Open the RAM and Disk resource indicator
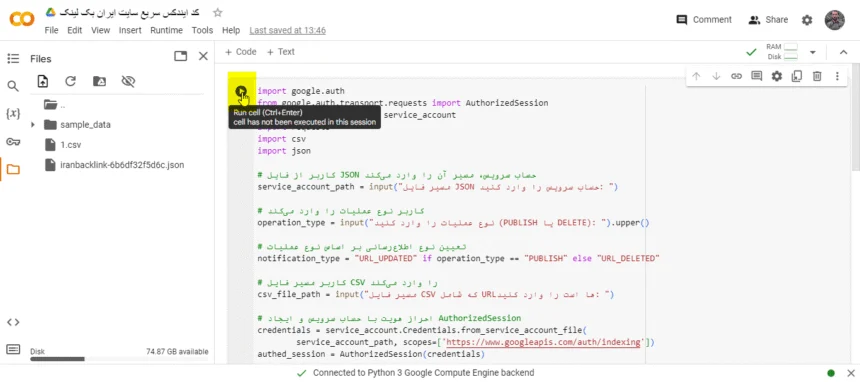This screenshot has width=860, height=382. coord(782,52)
